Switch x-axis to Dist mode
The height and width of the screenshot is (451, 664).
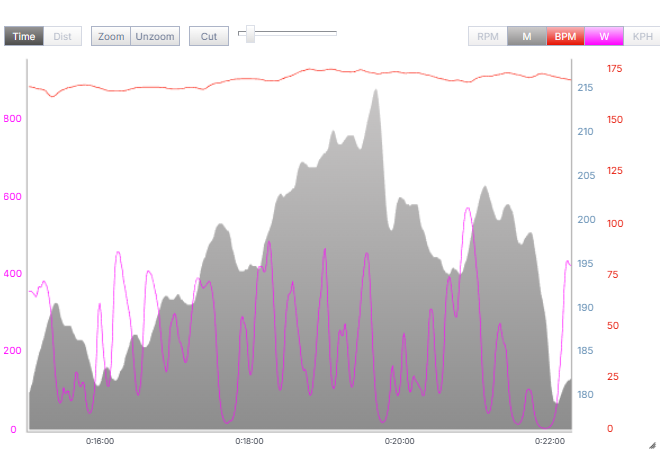tap(62, 37)
